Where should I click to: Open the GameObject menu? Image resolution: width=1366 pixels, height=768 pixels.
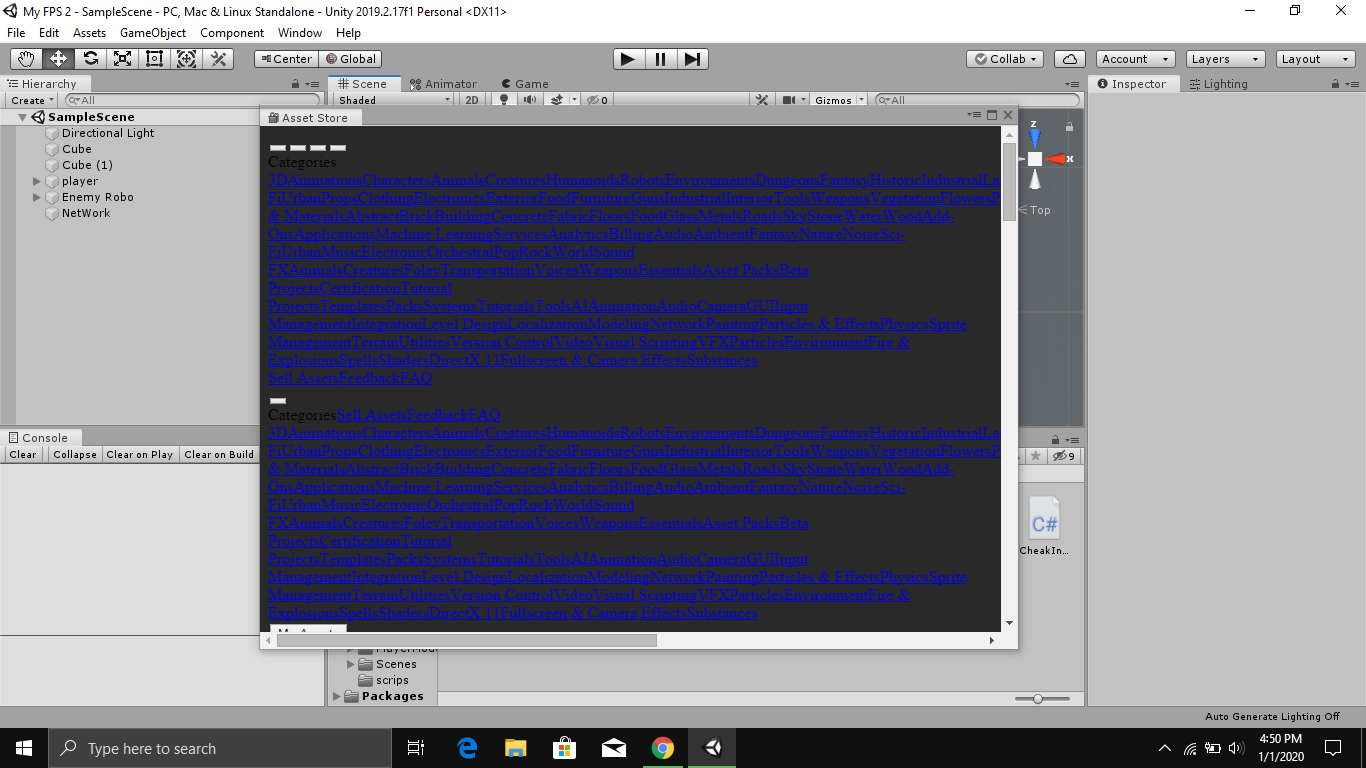tap(153, 33)
